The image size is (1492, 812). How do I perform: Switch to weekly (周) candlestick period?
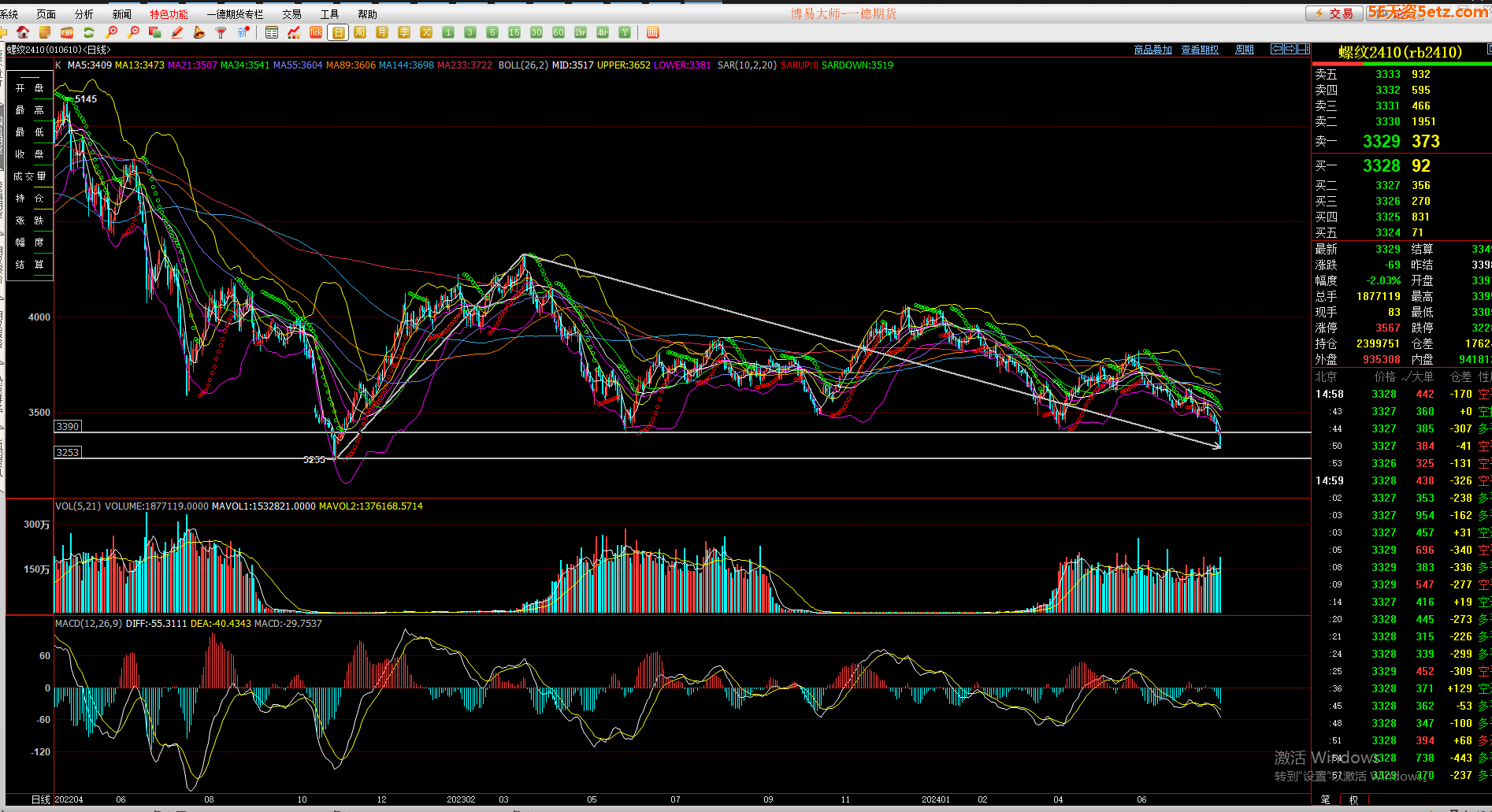[360, 32]
